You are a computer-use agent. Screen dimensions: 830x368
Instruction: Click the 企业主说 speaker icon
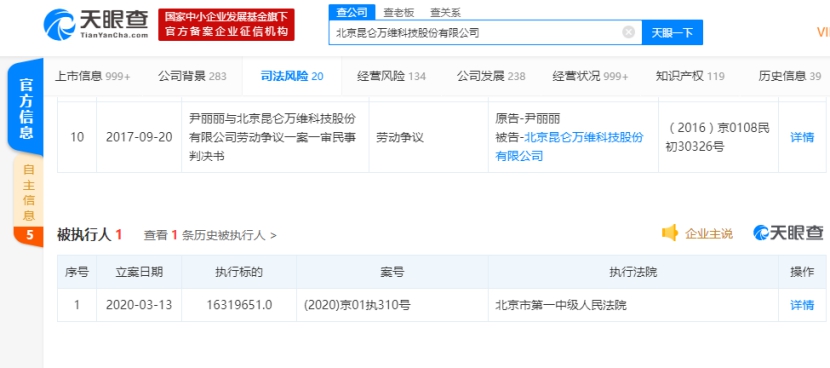coord(670,232)
